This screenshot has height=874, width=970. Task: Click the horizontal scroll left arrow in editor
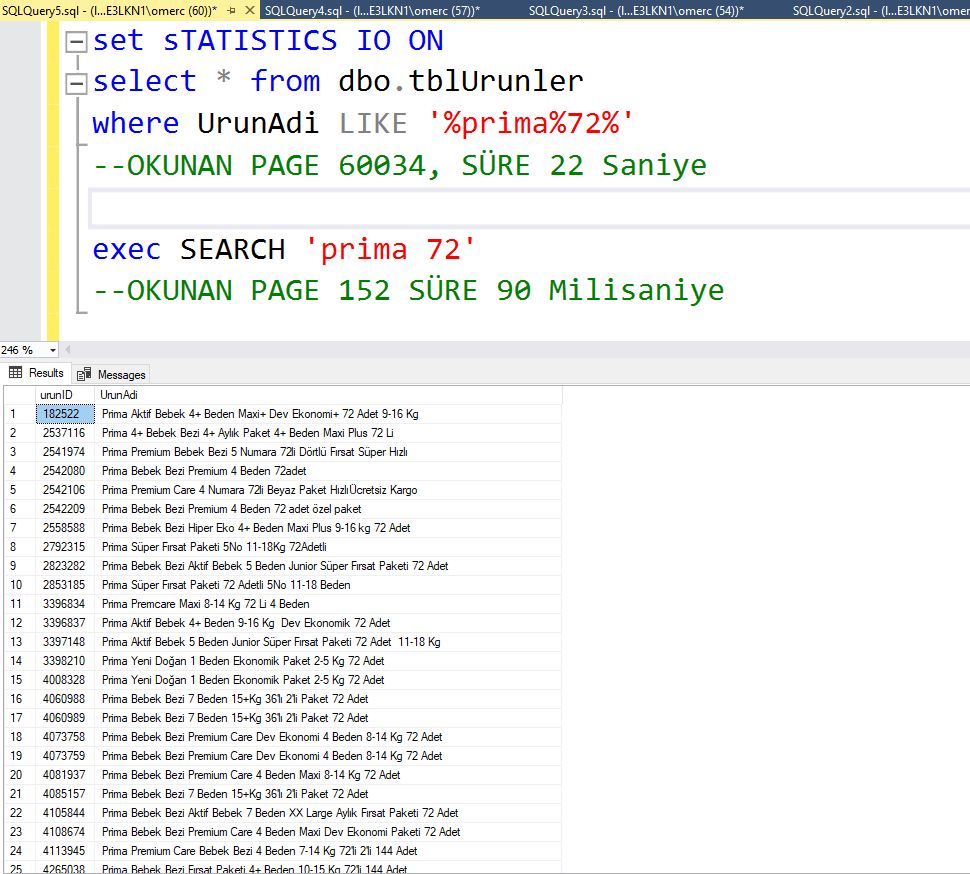66,350
